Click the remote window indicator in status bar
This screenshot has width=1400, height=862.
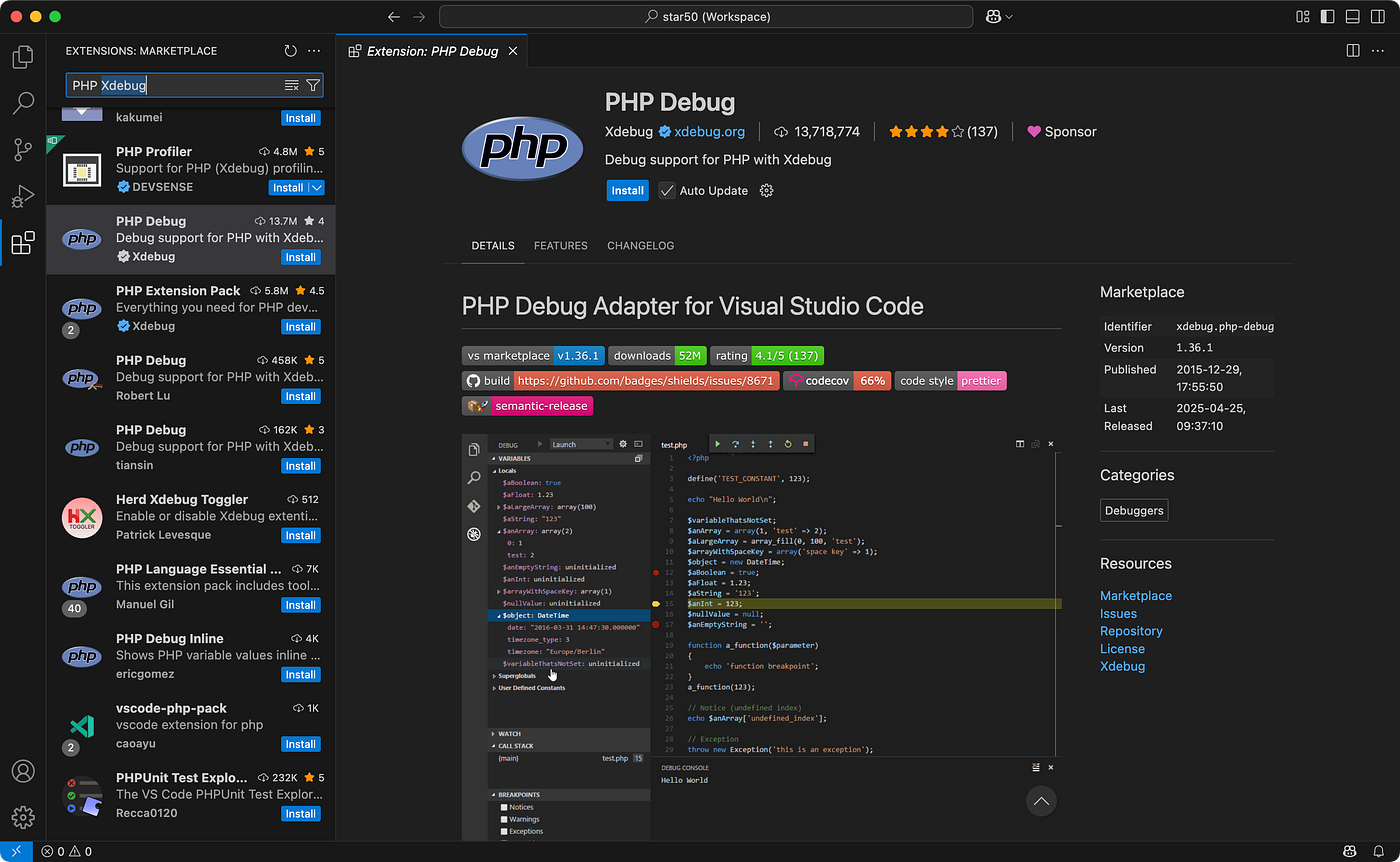(16, 852)
